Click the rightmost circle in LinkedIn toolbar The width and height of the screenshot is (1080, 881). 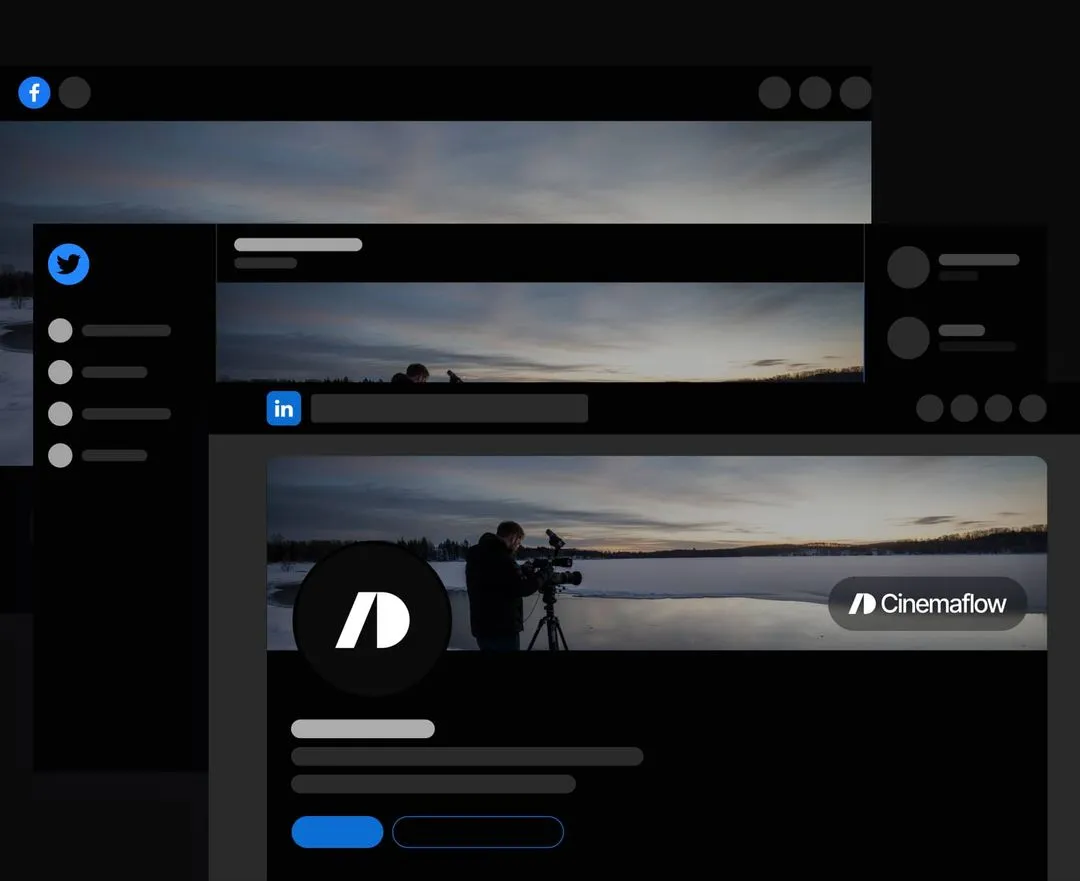coord(1031,408)
